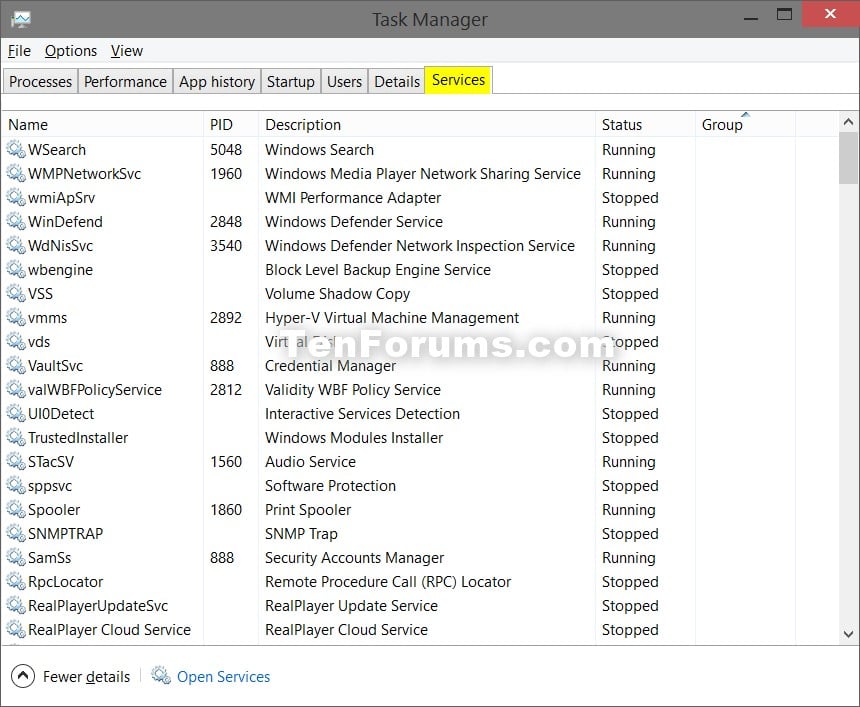Select "Hyper-V Virtual Machine Management" description

tap(392, 318)
